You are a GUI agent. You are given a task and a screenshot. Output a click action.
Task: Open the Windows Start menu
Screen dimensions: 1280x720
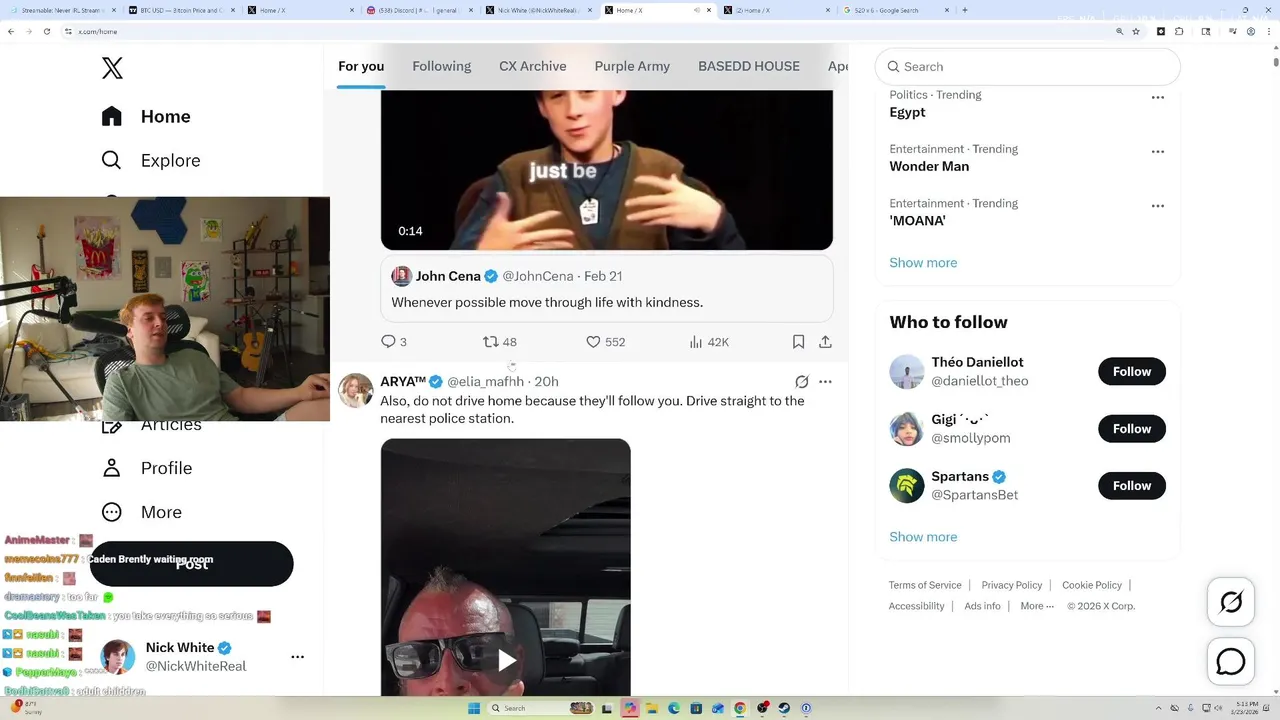(474, 708)
